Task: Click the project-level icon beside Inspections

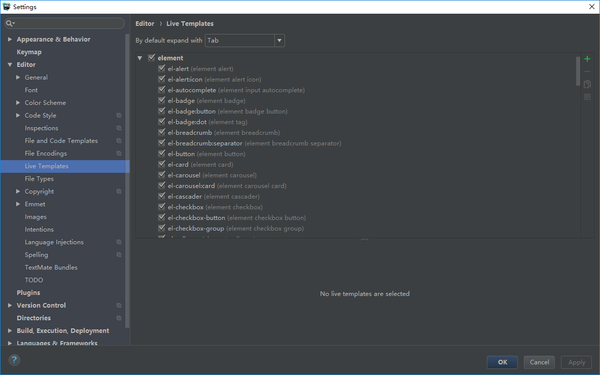Action: pyautogui.click(x=119, y=128)
